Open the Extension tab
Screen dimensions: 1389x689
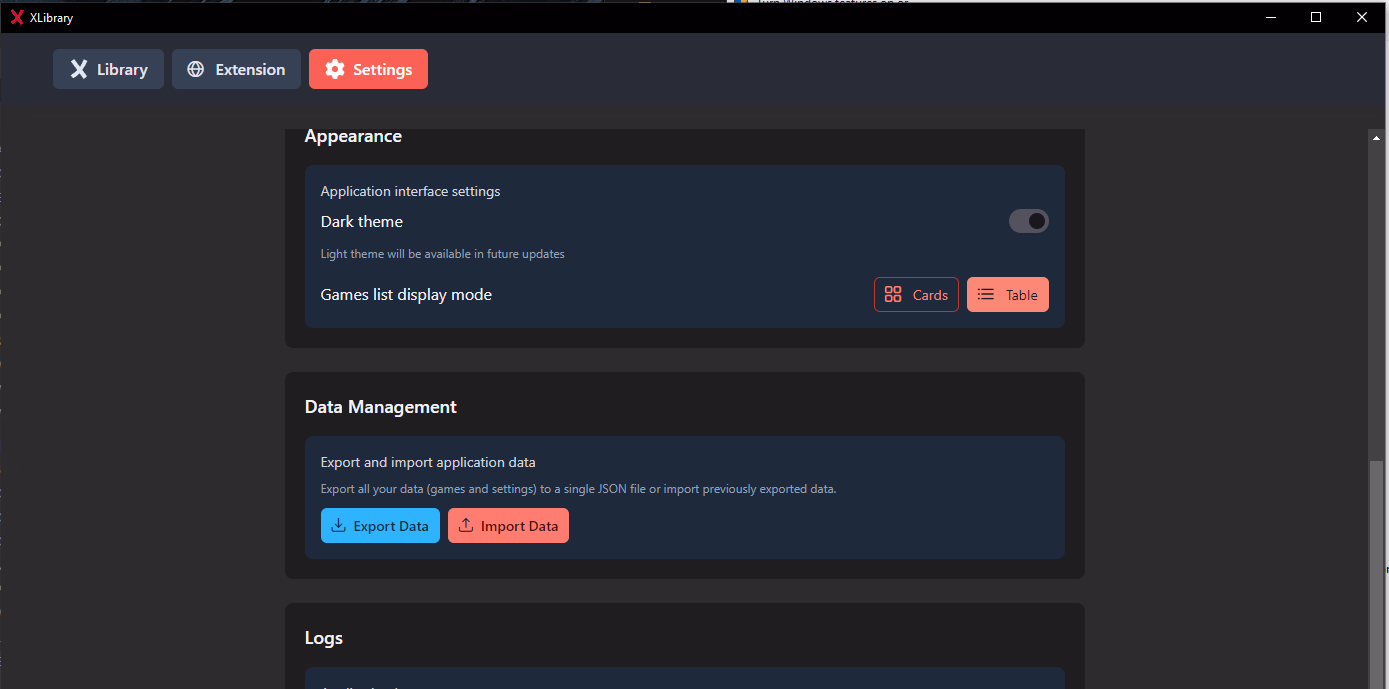236,69
